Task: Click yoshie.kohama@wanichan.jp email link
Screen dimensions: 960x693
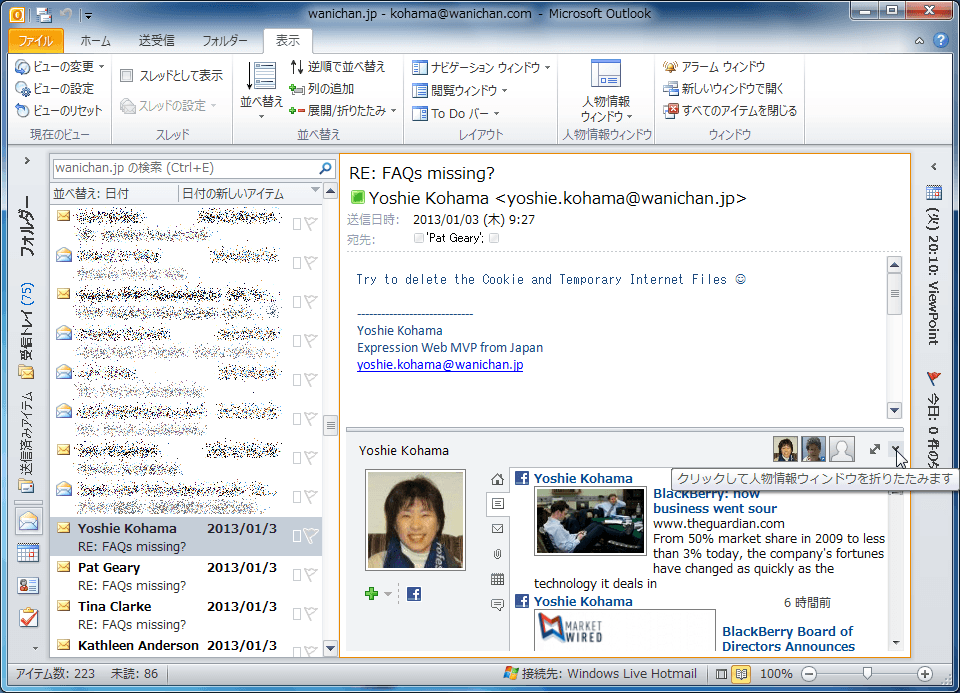Action: pos(440,365)
